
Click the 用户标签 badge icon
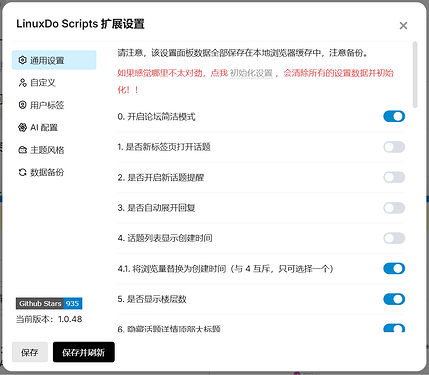click(x=22, y=105)
